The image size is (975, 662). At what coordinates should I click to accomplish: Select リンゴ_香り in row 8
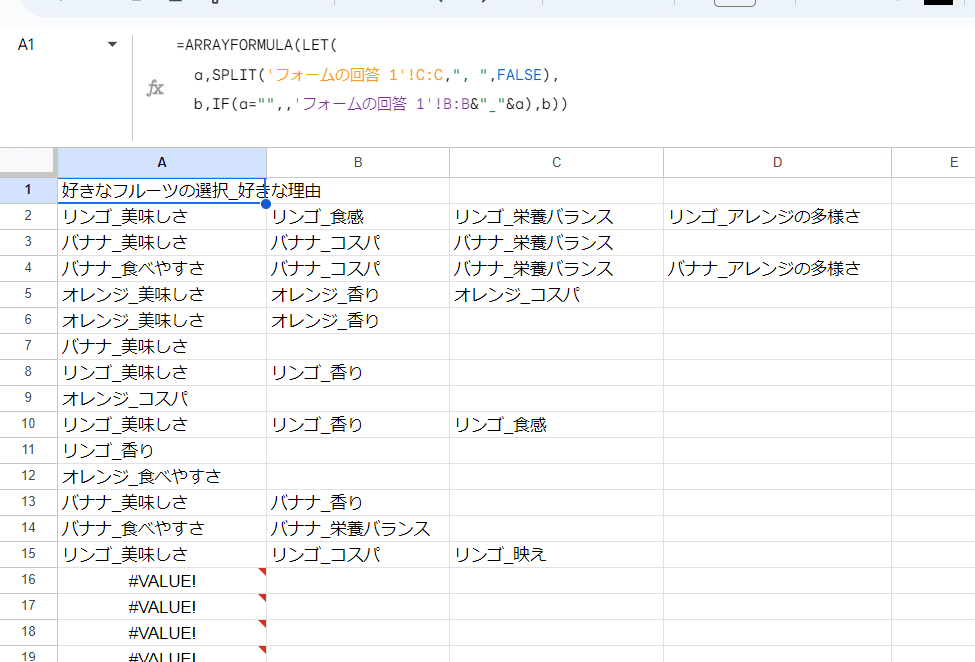(358, 372)
